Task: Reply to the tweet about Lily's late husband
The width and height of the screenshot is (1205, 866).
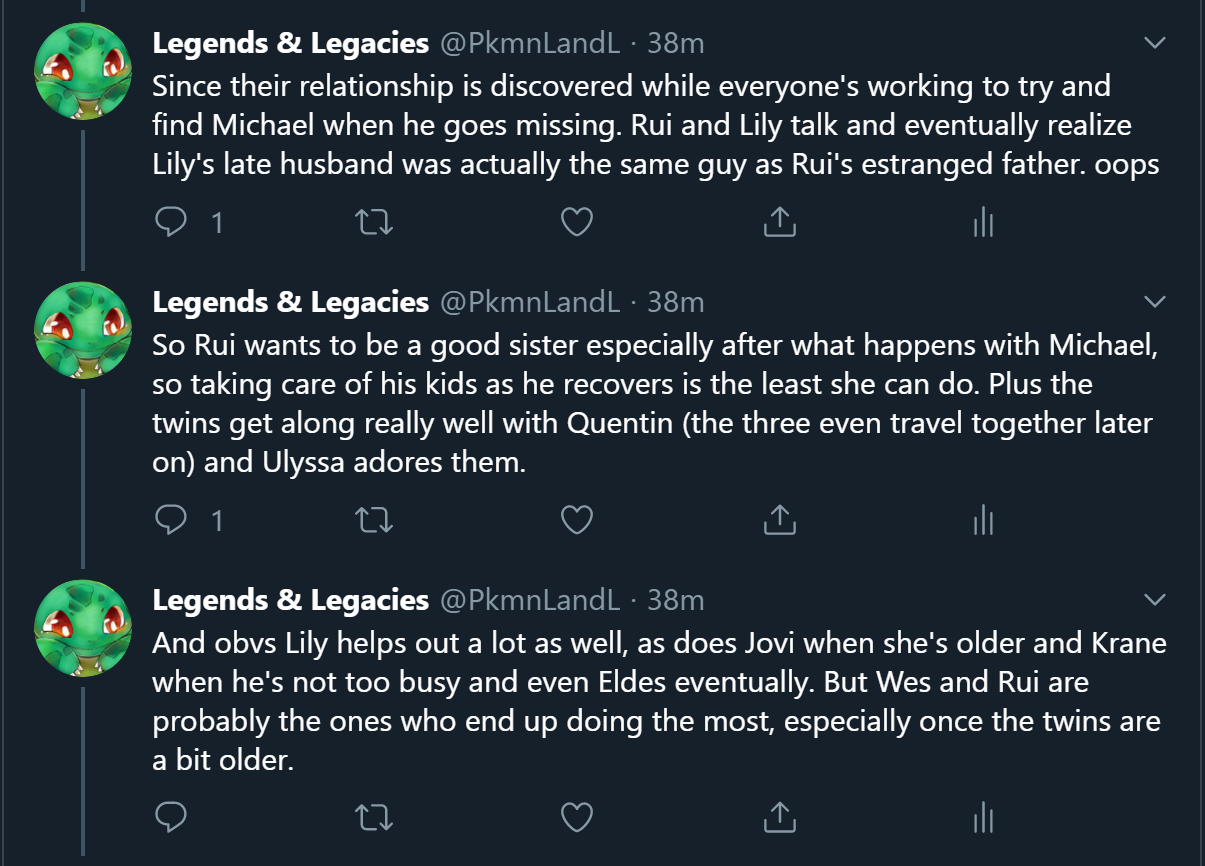Action: tap(172, 222)
